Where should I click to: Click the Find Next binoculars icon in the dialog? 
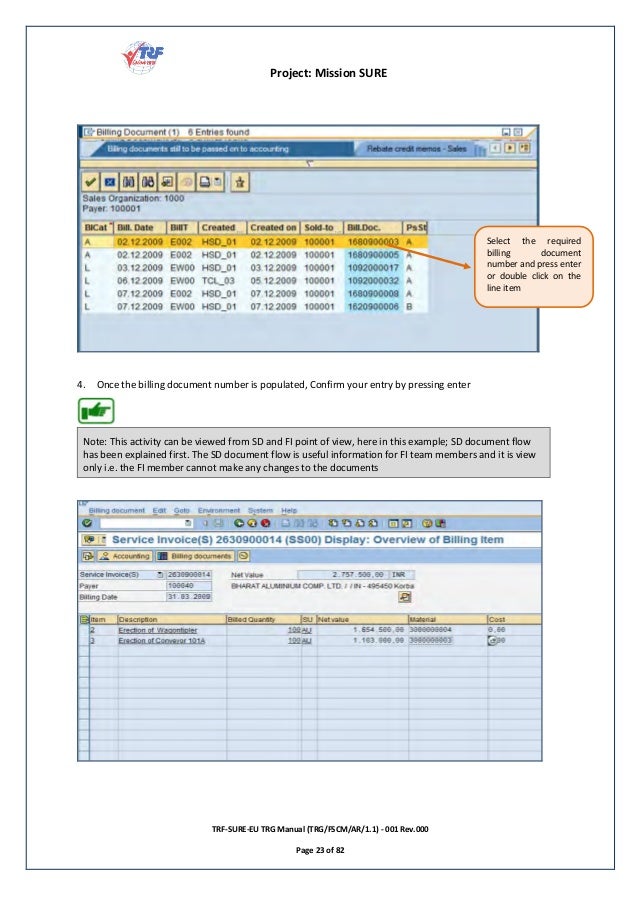(147, 182)
